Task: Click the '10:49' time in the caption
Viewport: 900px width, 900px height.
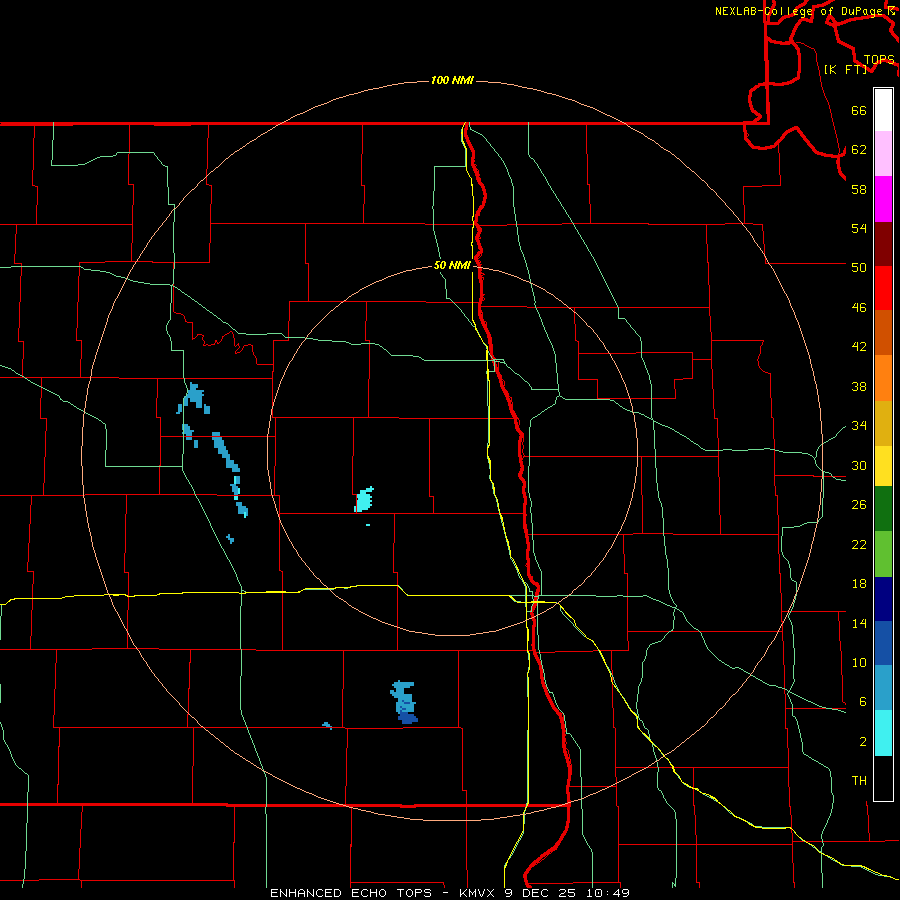Action: [608, 893]
